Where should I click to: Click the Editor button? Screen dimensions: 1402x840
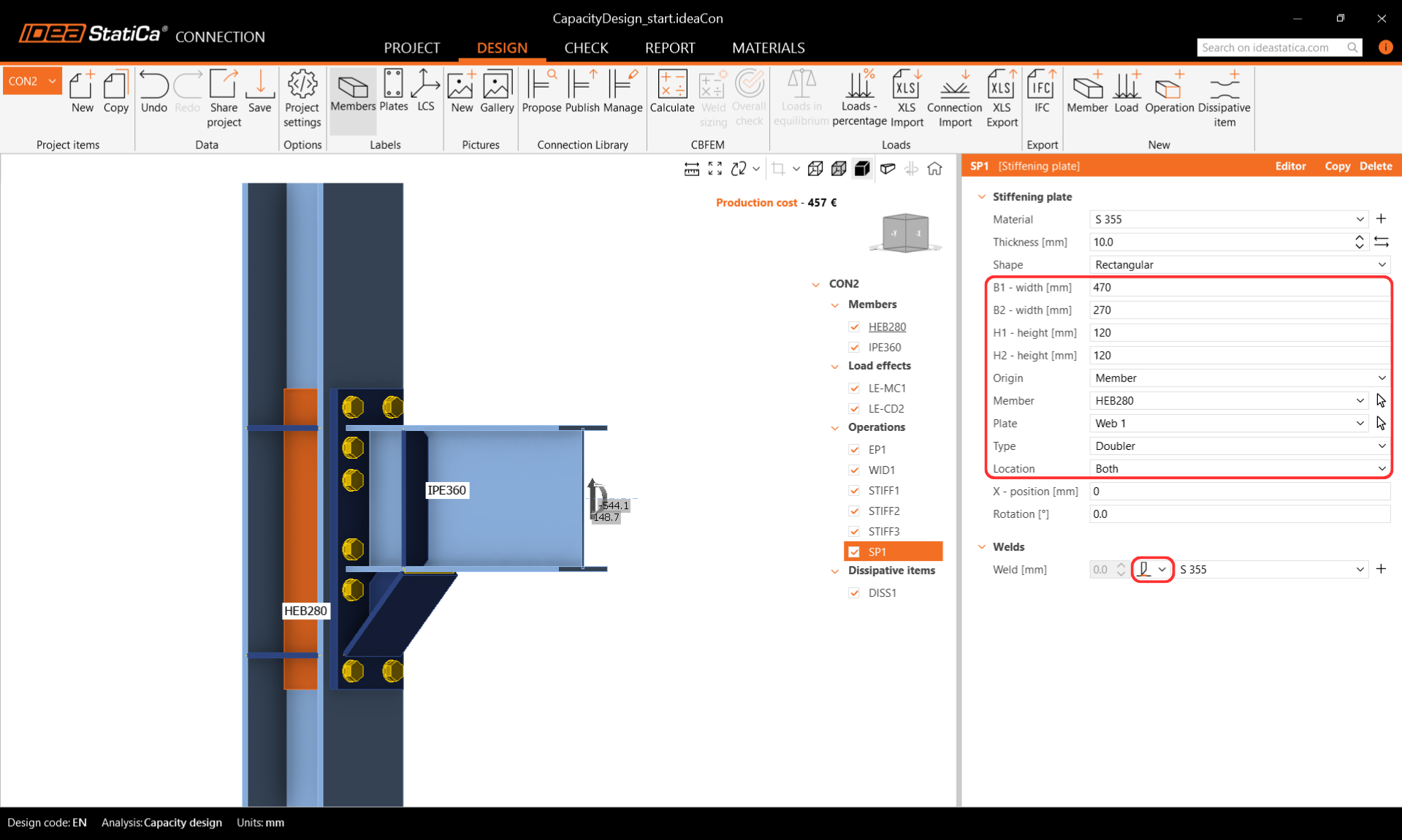point(1290,166)
